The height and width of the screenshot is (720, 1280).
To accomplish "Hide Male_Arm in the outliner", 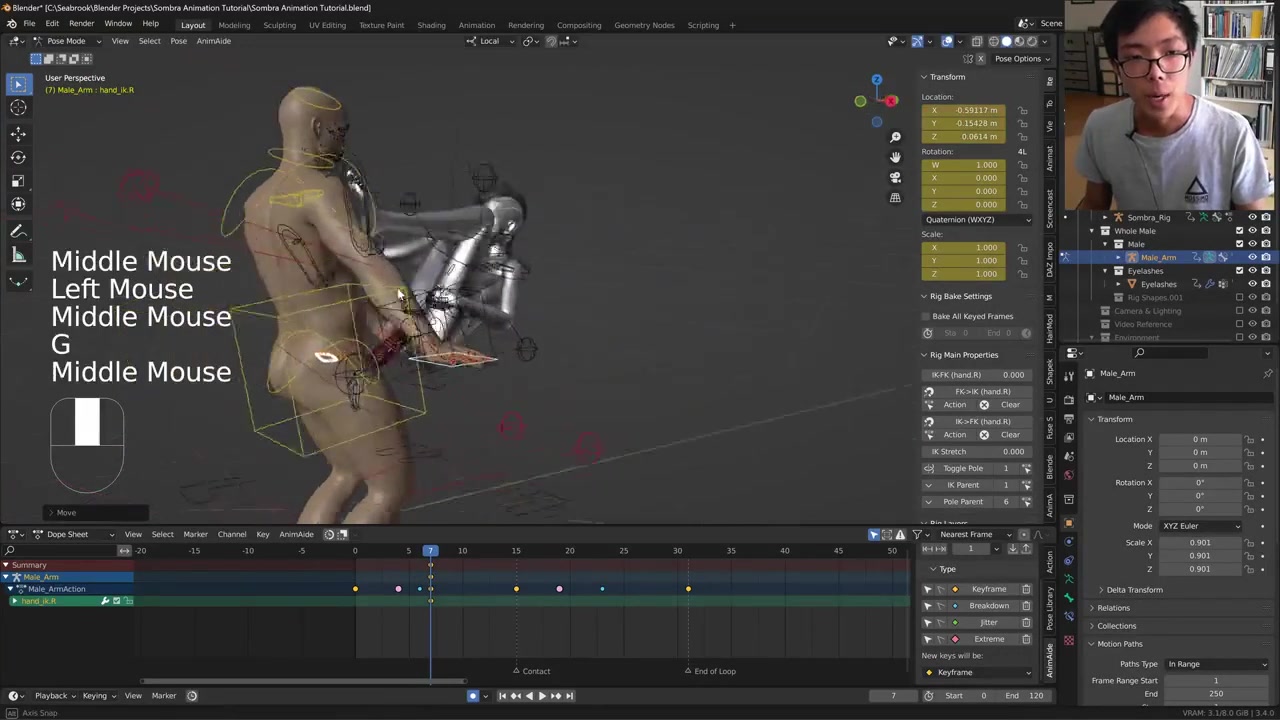I will (1252, 257).
